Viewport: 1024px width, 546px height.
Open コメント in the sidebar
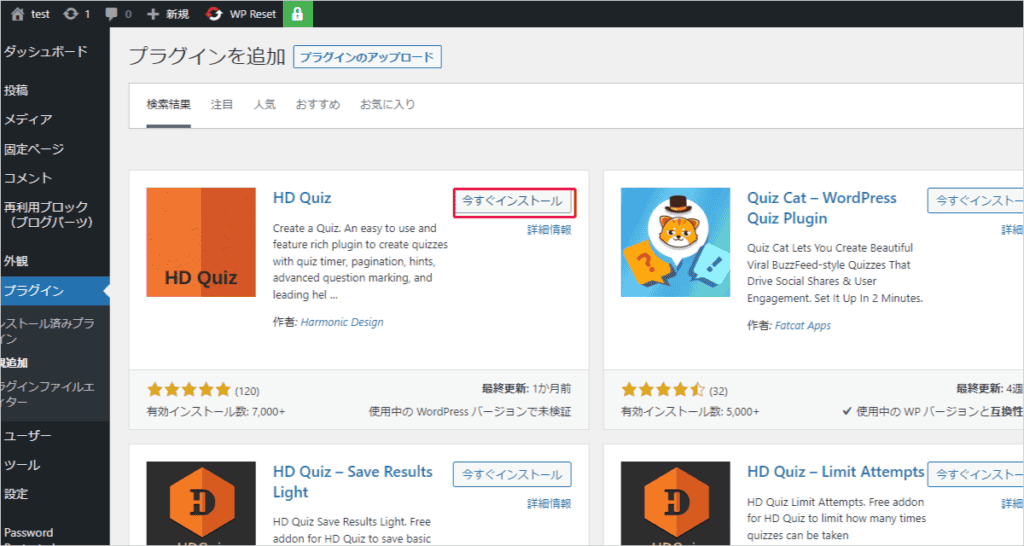(x=28, y=178)
